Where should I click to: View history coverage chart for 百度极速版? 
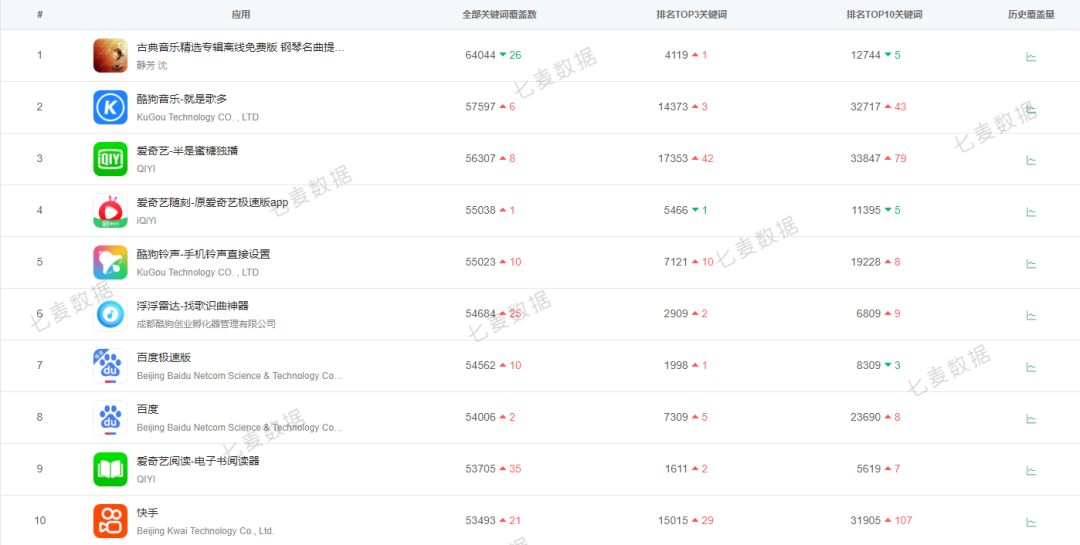[1031, 367]
